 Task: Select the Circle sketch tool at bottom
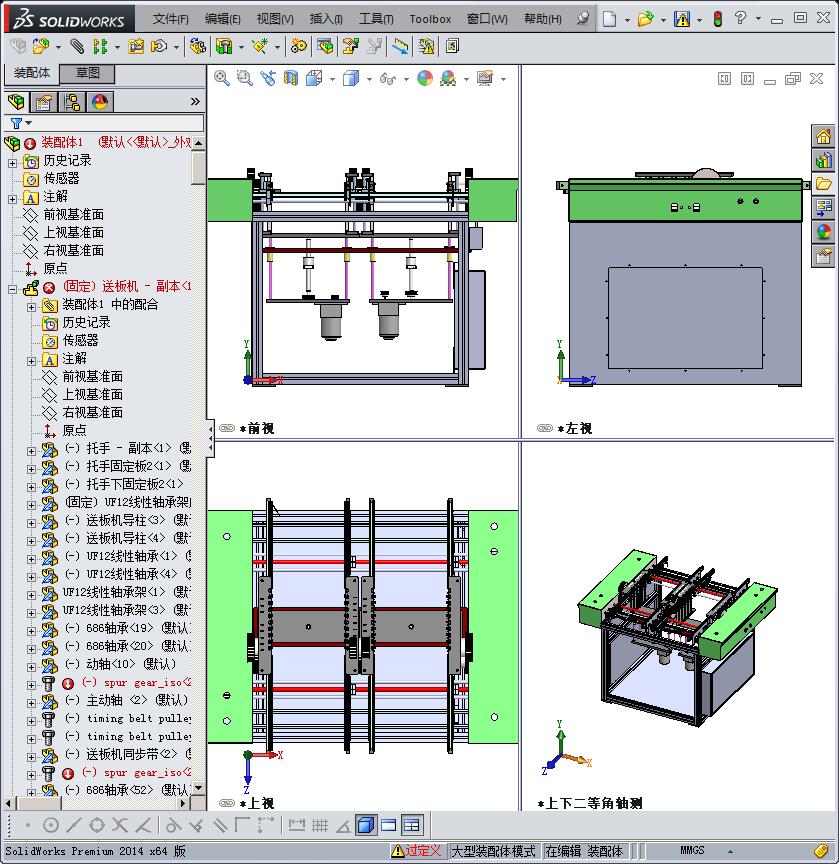point(51,826)
